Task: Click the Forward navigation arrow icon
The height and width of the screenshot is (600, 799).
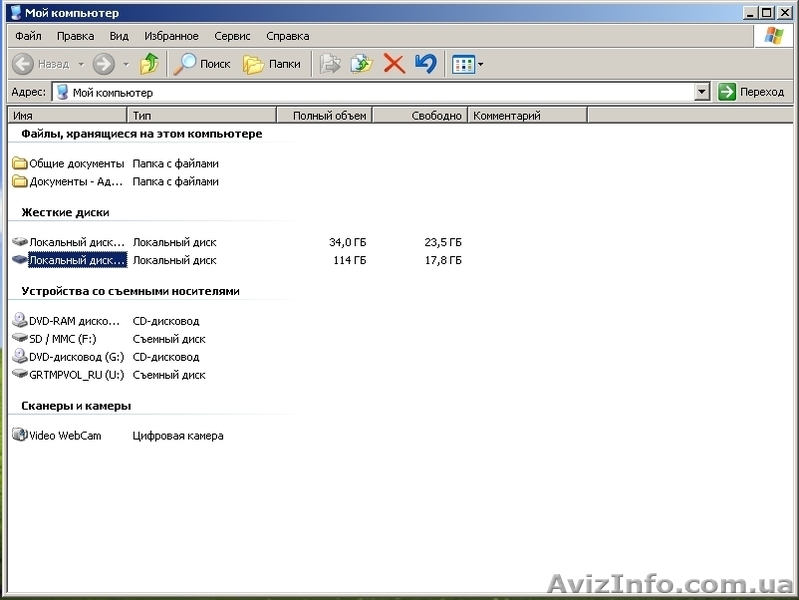Action: pos(103,64)
